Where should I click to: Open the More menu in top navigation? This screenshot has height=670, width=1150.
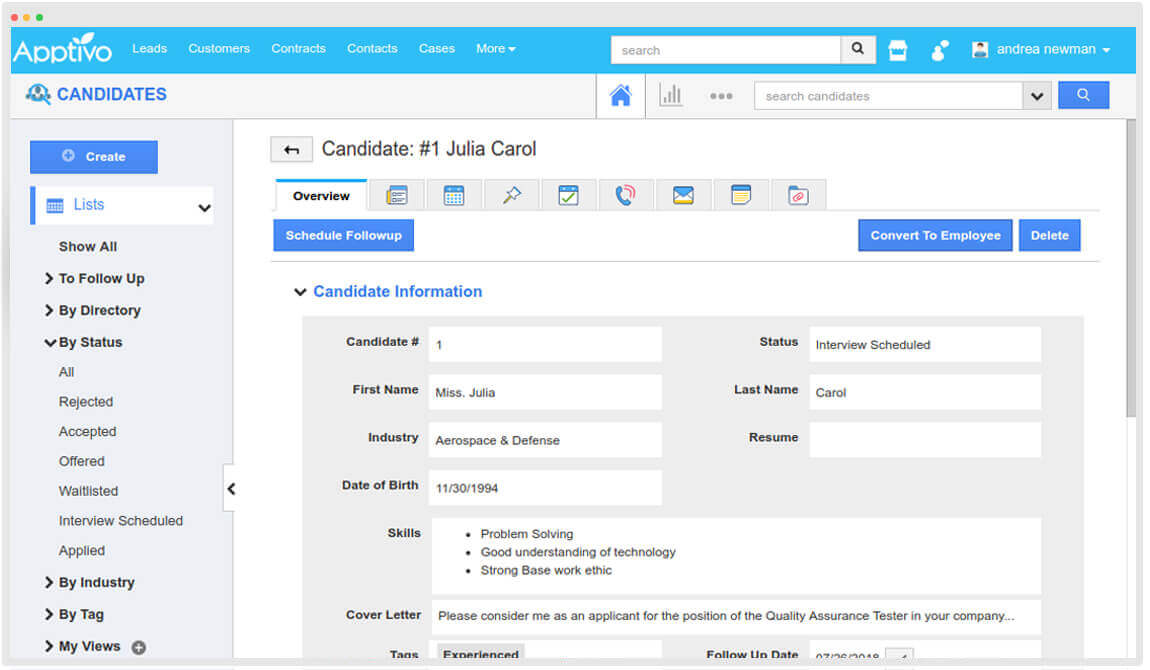(495, 48)
